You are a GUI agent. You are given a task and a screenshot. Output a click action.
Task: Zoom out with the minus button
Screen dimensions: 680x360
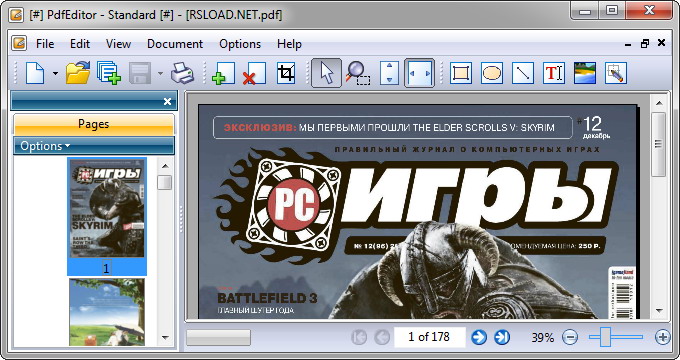coord(570,337)
